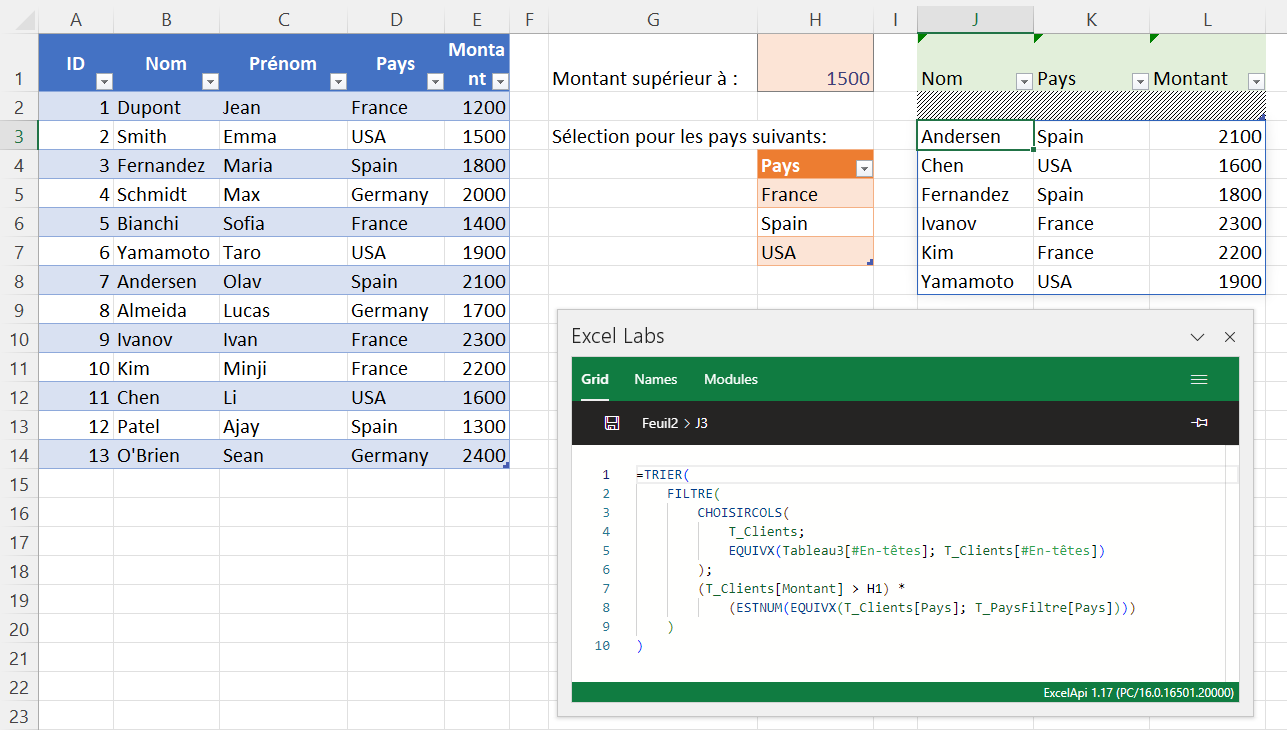This screenshot has width=1287, height=730.
Task: Click the Prénom cell Sofia
Action: coord(284,223)
